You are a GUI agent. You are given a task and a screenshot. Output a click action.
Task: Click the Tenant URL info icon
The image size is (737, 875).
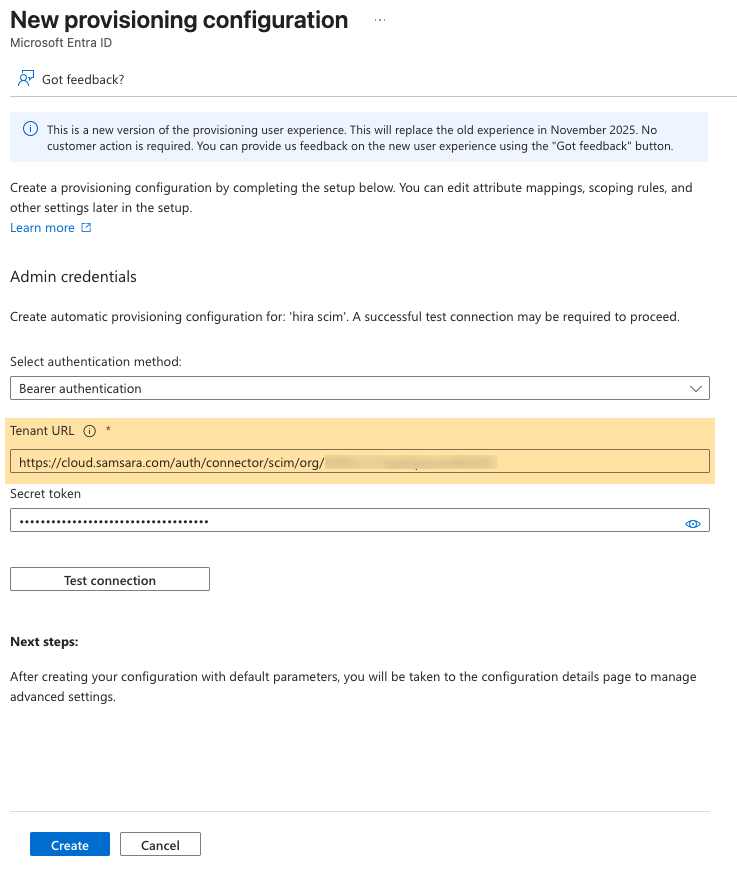tap(89, 431)
